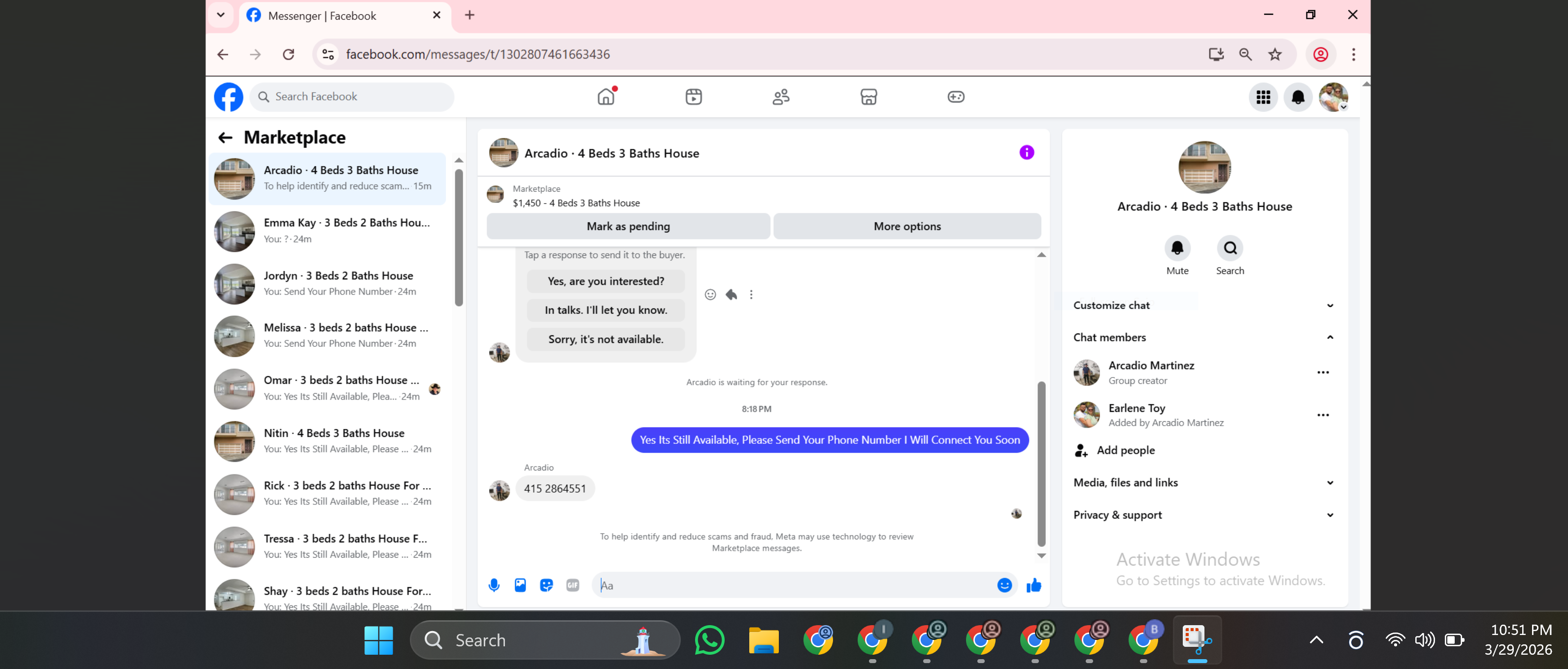
Task: Reload the page in browser
Action: click(289, 54)
